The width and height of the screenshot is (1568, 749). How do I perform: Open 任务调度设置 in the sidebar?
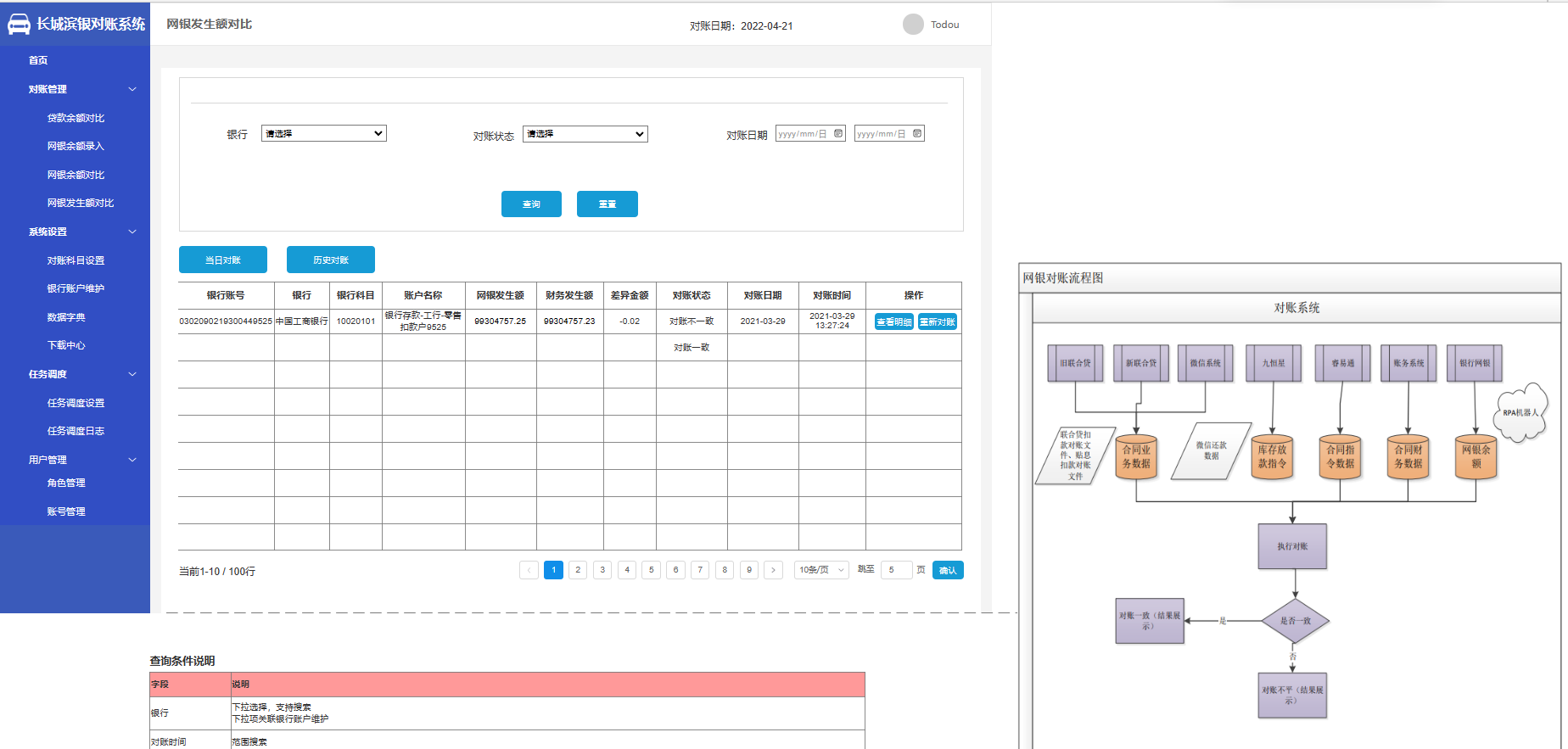click(x=76, y=403)
